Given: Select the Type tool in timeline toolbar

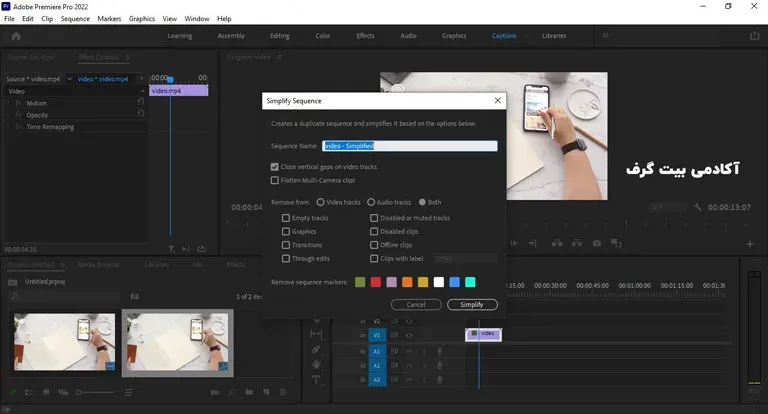Looking at the screenshot, I should [316, 380].
